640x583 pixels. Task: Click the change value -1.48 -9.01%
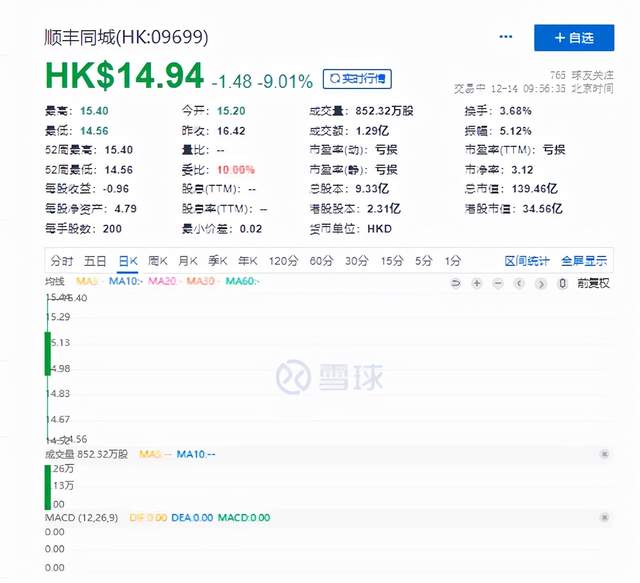[x=262, y=82]
